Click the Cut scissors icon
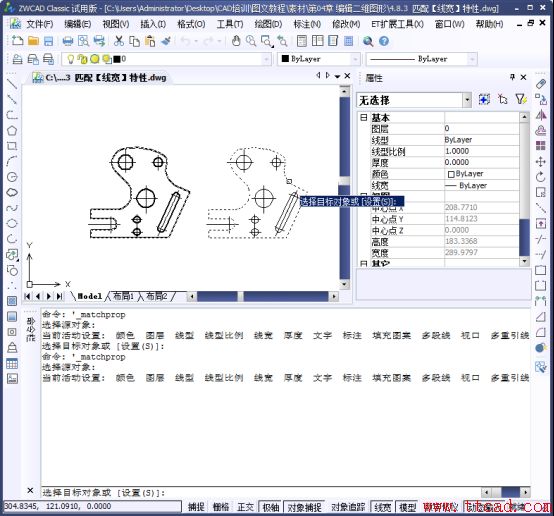The width and height of the screenshot is (554, 516). tap(119, 41)
